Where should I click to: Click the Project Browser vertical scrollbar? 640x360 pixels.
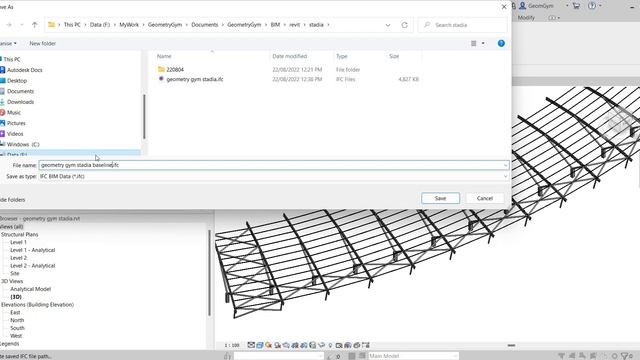[209, 273]
